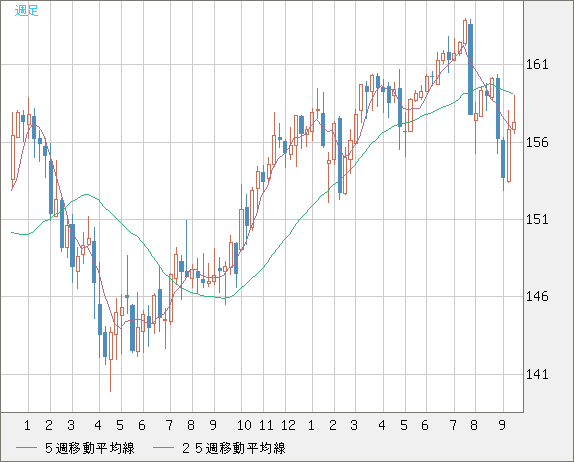
Task: Click the 151 price axis label
Action: tap(537, 220)
